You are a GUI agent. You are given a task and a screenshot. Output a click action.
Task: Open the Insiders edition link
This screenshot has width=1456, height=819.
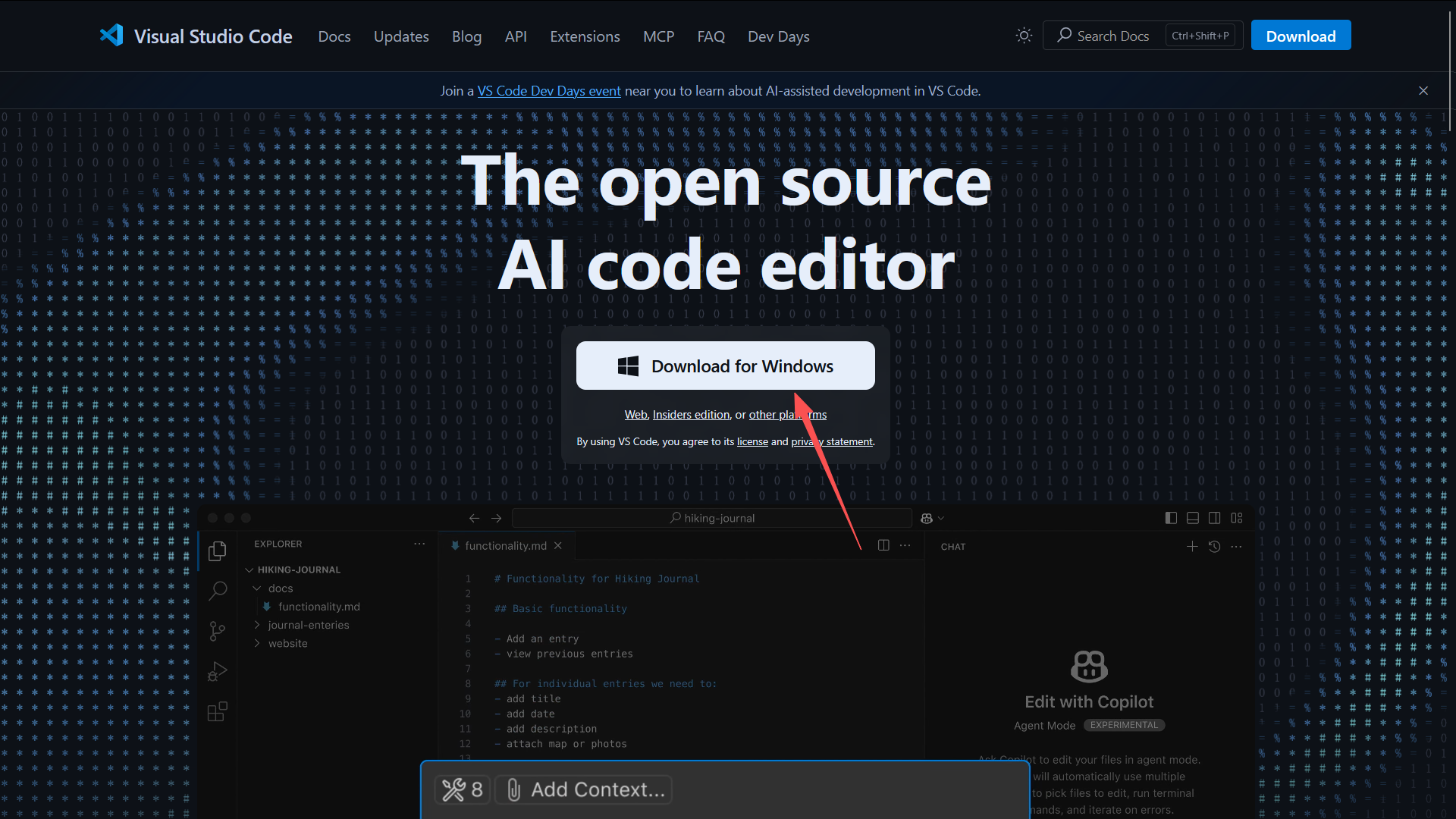690,414
